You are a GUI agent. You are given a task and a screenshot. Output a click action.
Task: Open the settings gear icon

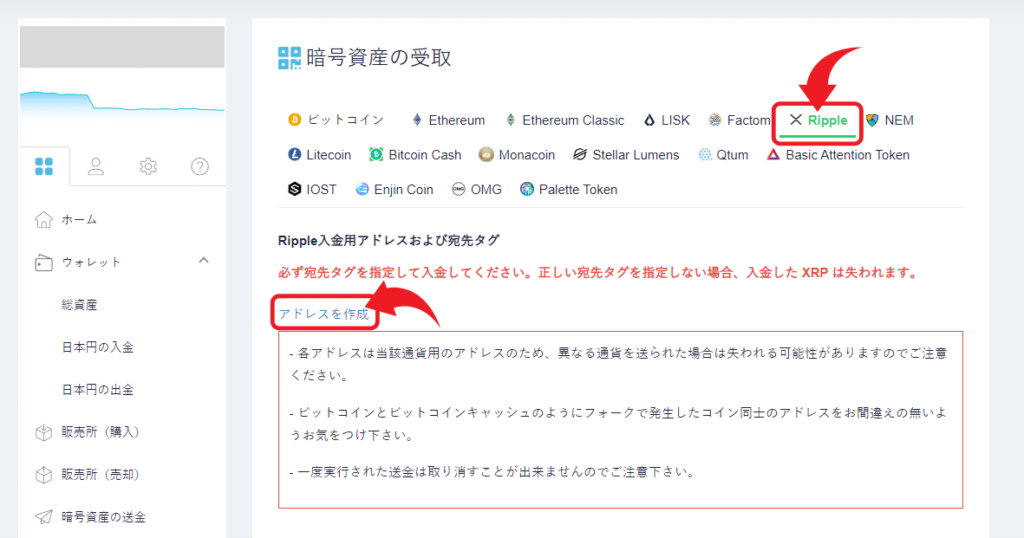[x=148, y=166]
